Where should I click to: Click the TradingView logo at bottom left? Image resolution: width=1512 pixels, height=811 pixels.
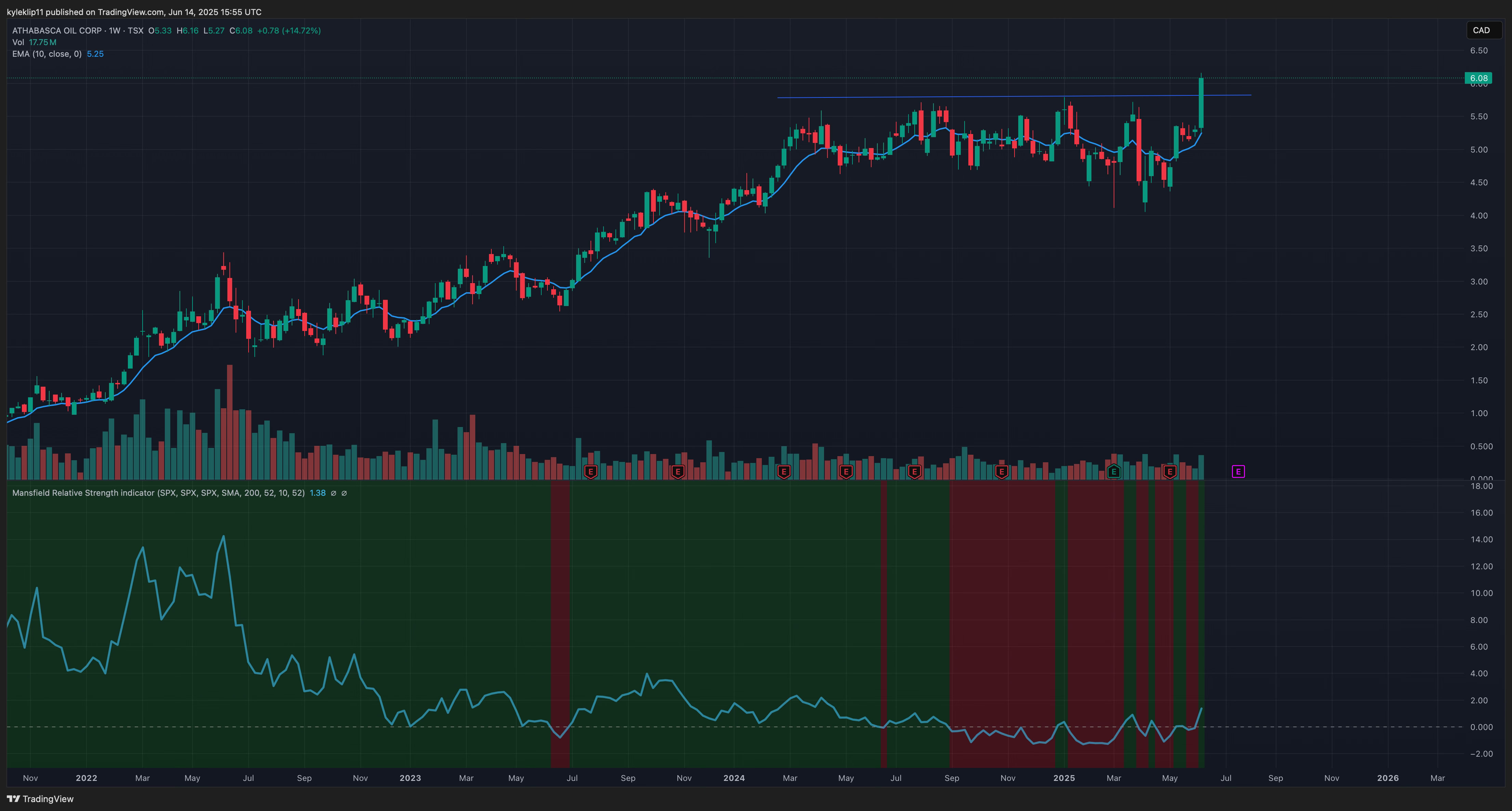point(40,799)
